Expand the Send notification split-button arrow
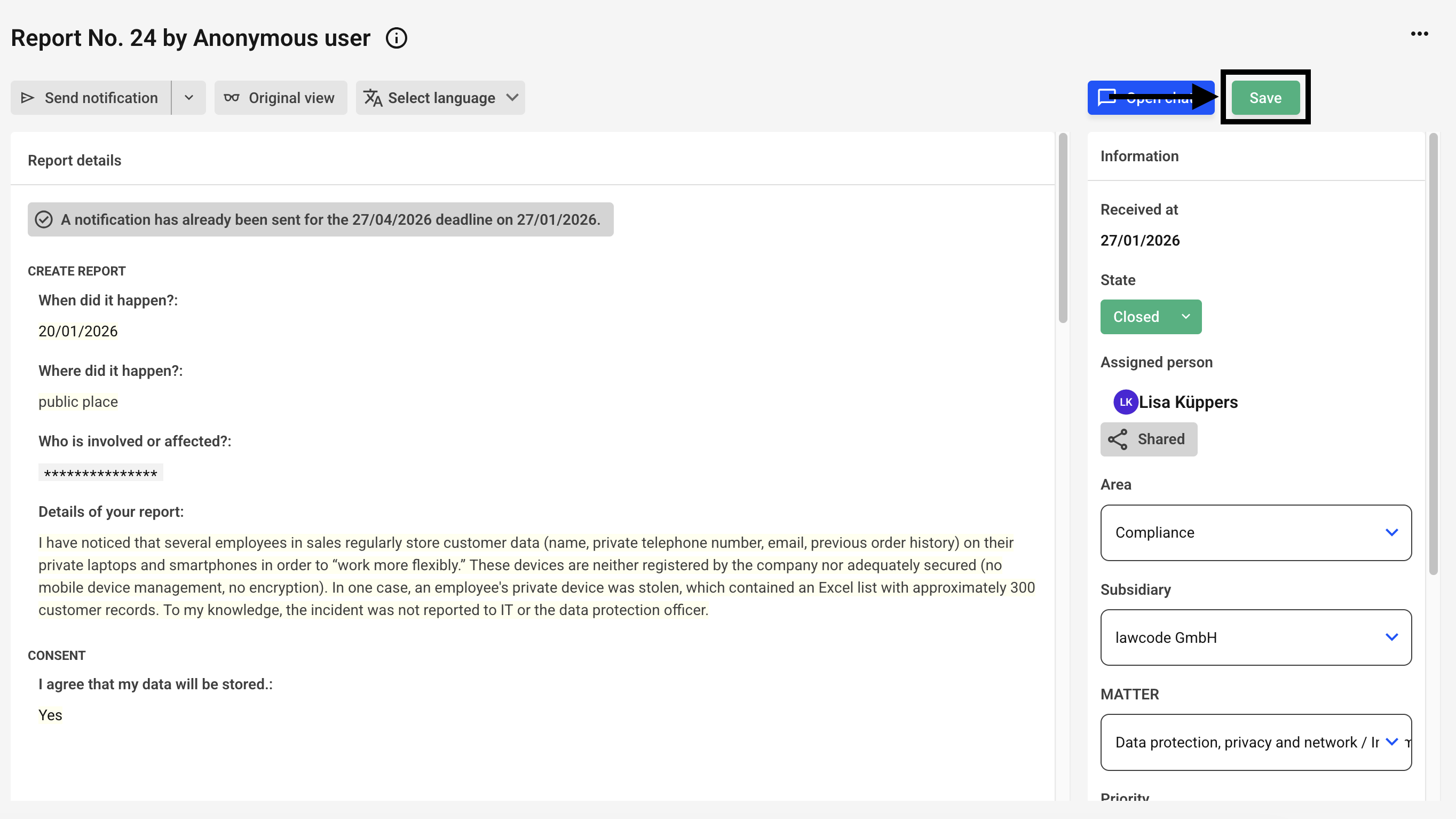The height and width of the screenshot is (819, 1456). click(x=189, y=98)
